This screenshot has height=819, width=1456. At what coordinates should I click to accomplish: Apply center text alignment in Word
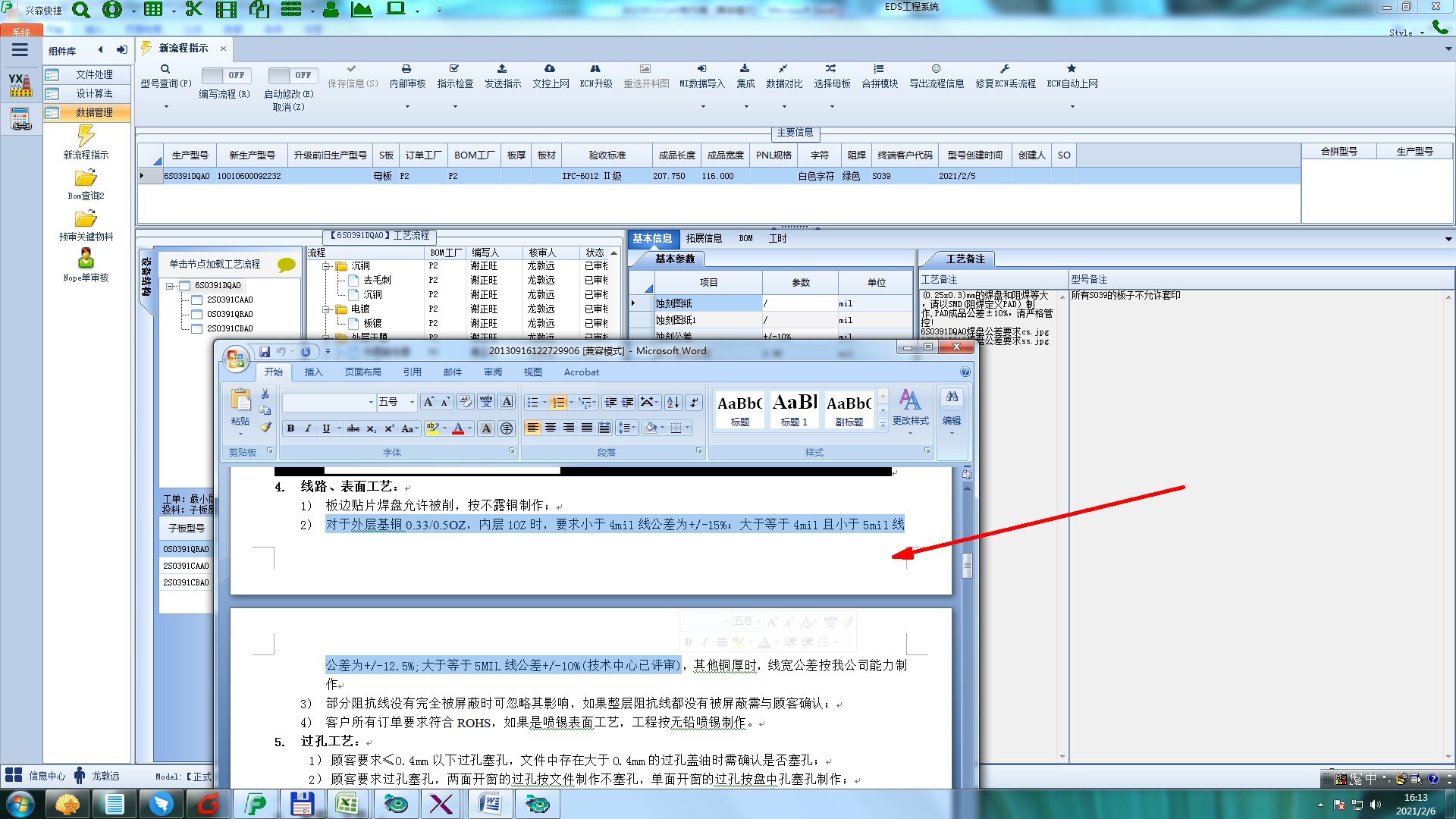[x=551, y=428]
